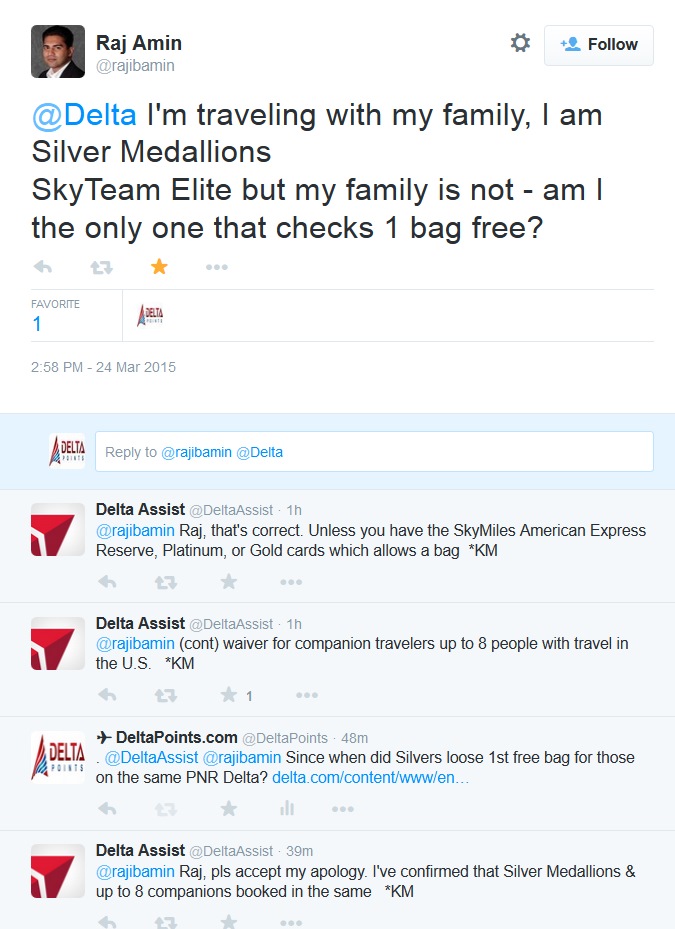Retweet Raj Amin's main tweet

point(101,267)
